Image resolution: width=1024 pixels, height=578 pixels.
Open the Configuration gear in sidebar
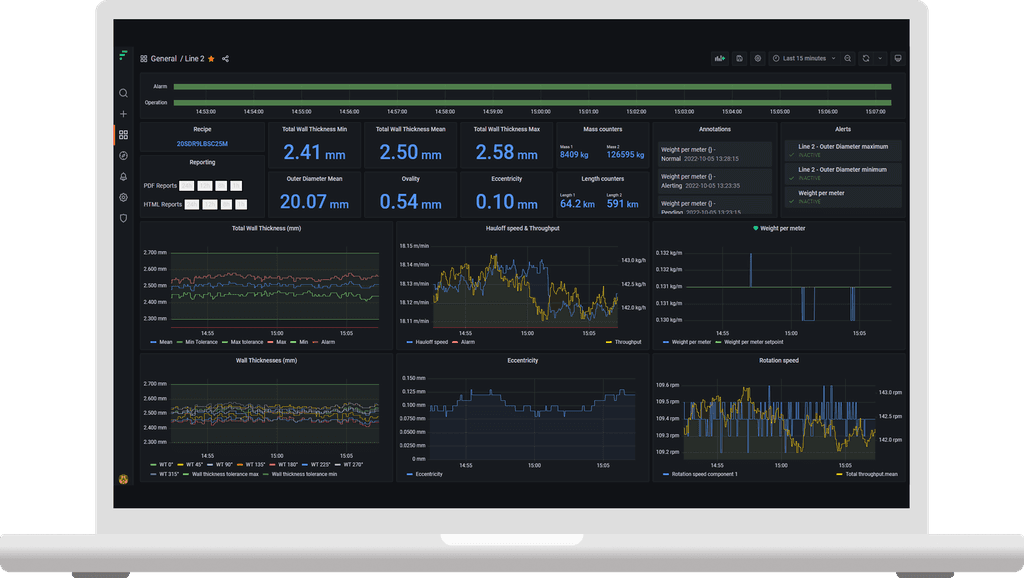pyautogui.click(x=123, y=197)
